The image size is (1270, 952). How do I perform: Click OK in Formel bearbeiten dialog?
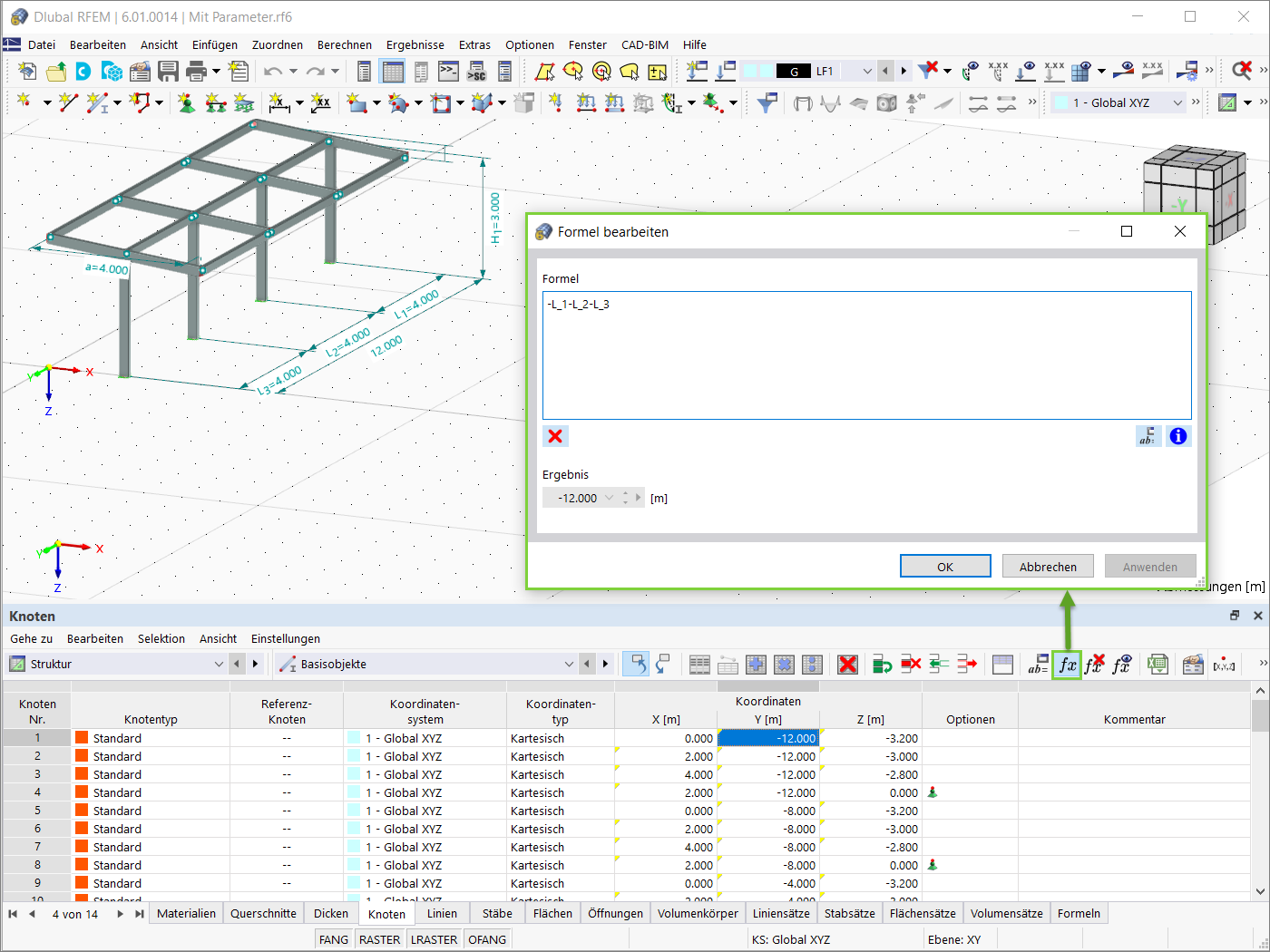coord(945,567)
